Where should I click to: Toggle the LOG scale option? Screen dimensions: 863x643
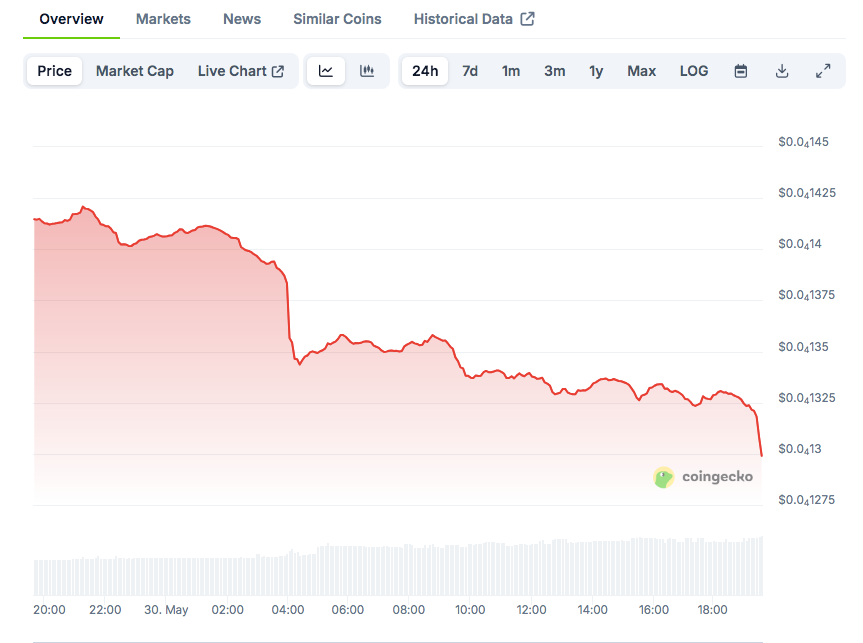694,71
